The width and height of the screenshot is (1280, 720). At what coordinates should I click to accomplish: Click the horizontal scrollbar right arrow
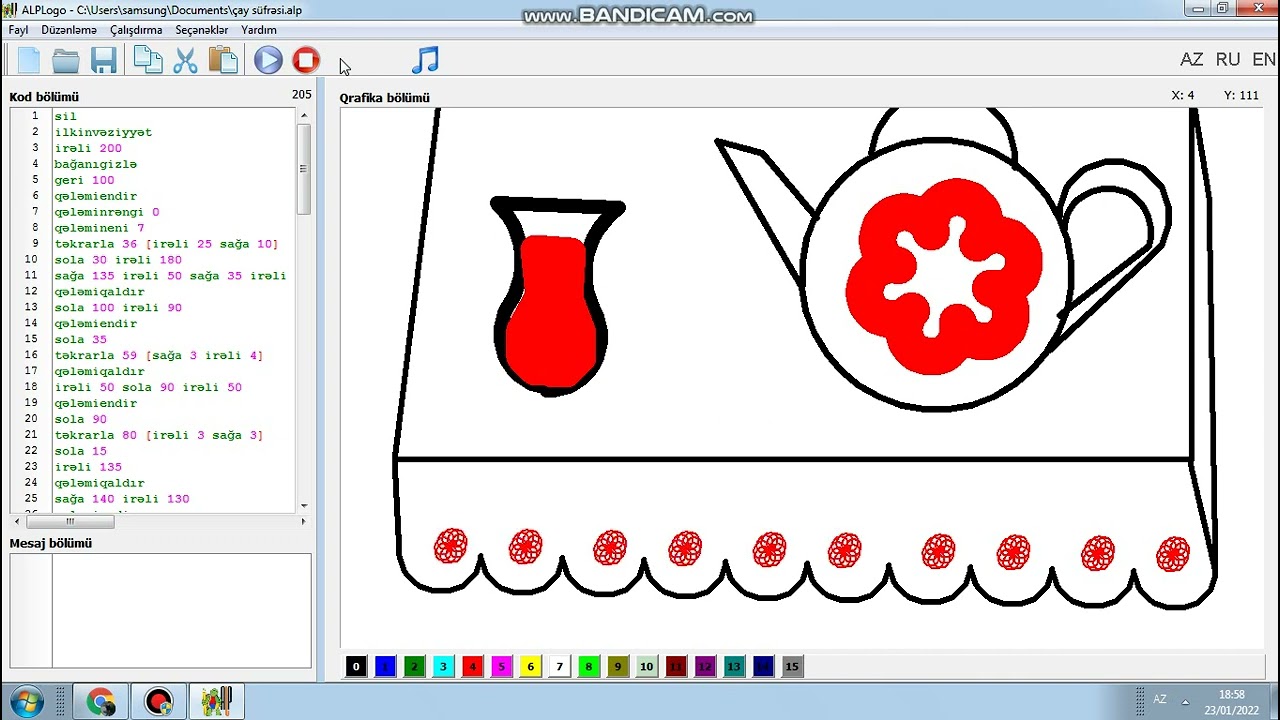click(x=304, y=521)
